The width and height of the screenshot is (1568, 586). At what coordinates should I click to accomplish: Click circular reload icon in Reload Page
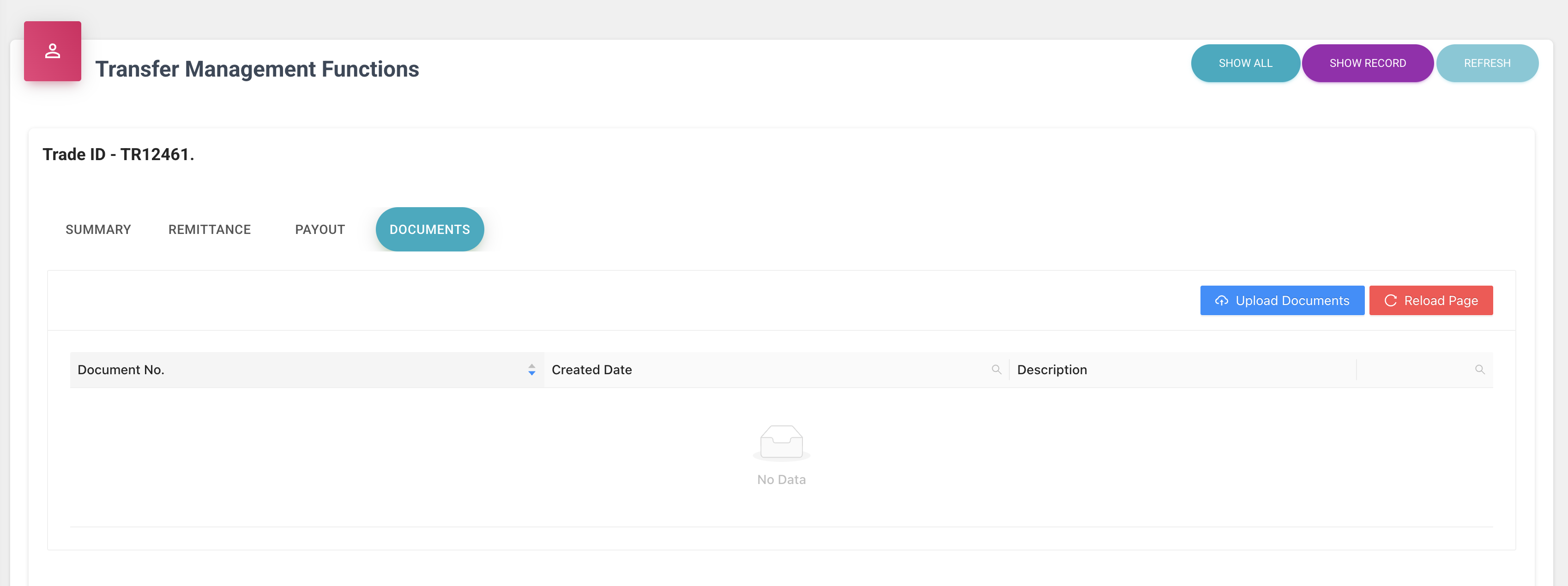pos(1390,300)
